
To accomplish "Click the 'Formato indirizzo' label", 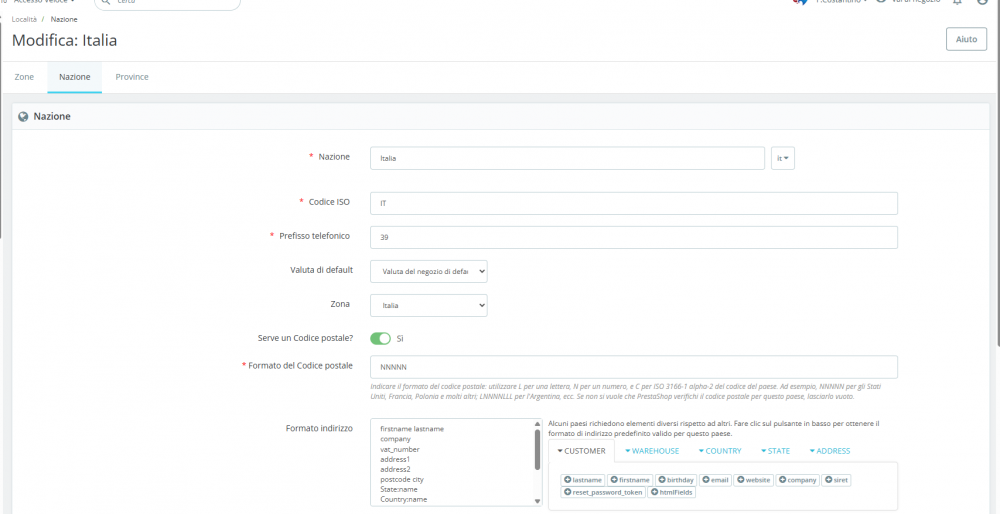I will (319, 428).
